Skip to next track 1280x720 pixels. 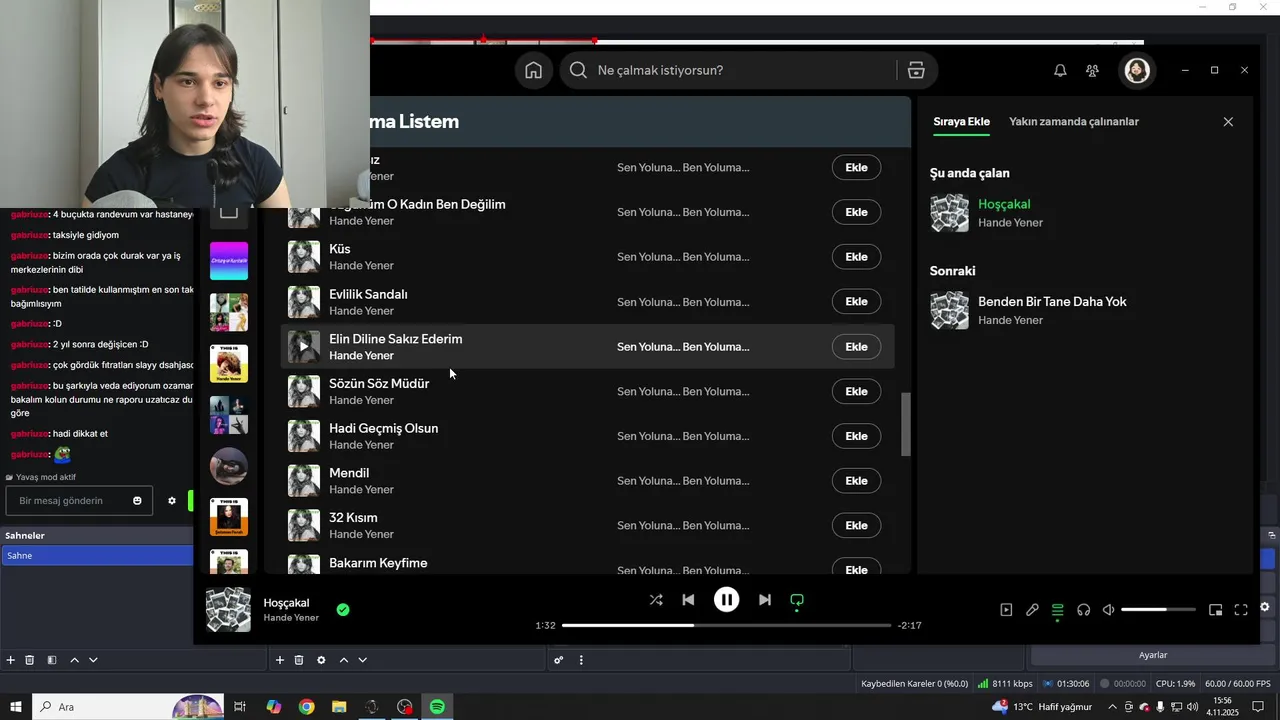point(765,600)
